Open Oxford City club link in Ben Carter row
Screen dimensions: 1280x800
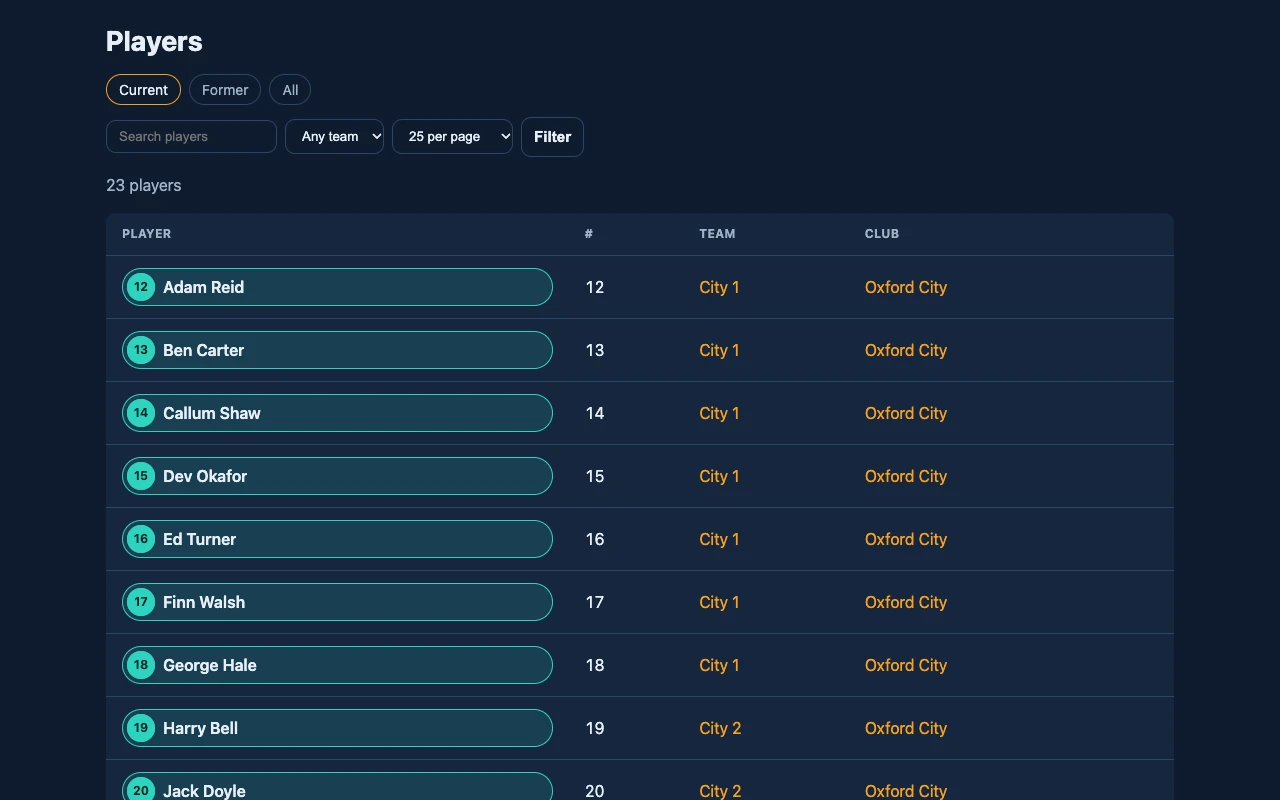[906, 350]
